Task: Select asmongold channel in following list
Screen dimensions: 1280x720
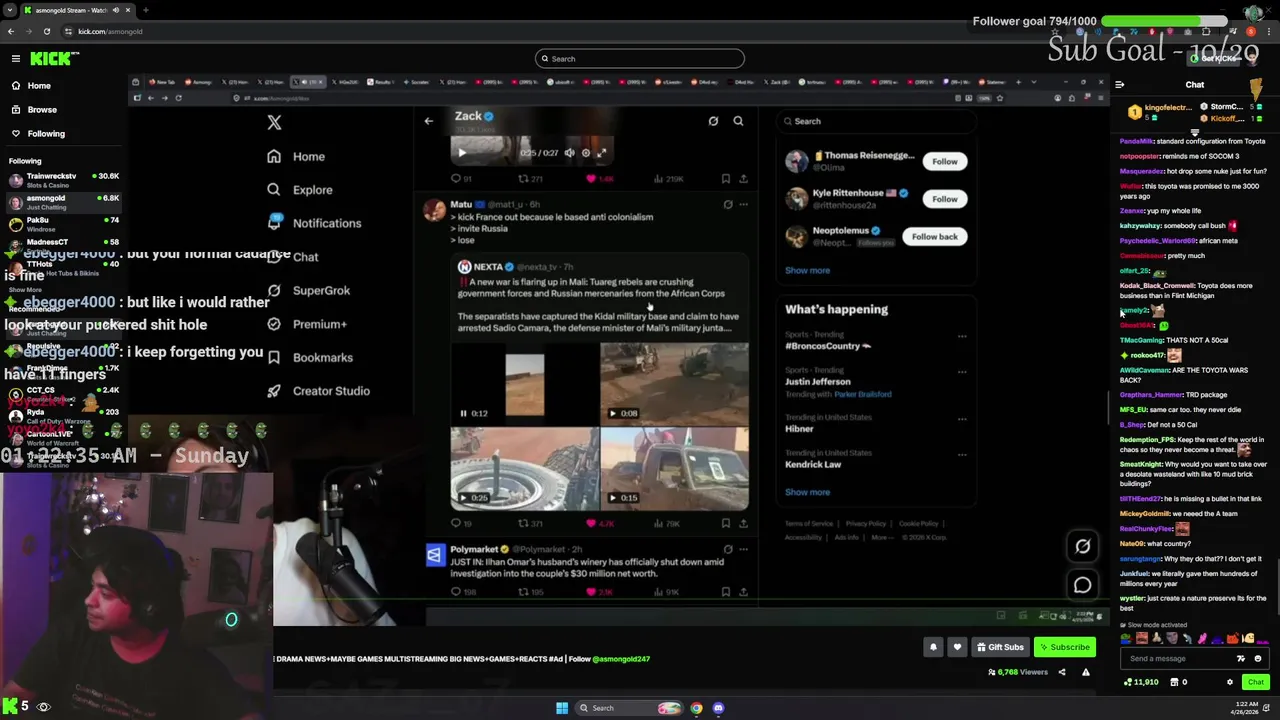Action: 62,202
